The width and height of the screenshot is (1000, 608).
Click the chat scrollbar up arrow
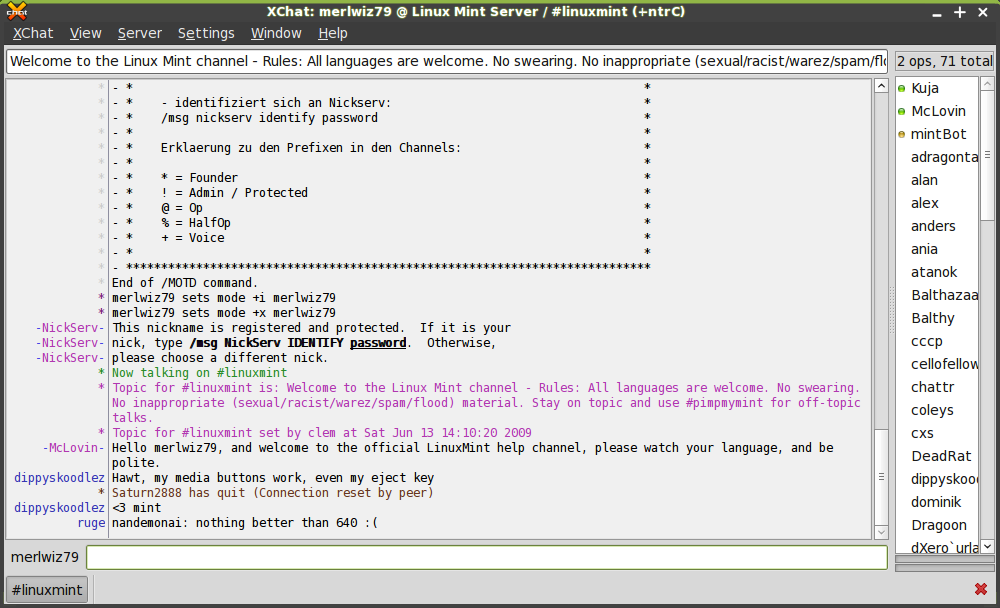[x=881, y=86]
